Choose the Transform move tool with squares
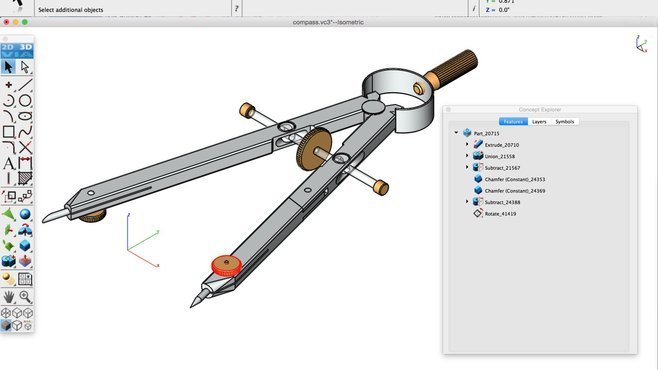The width and height of the screenshot is (658, 370). point(8,196)
